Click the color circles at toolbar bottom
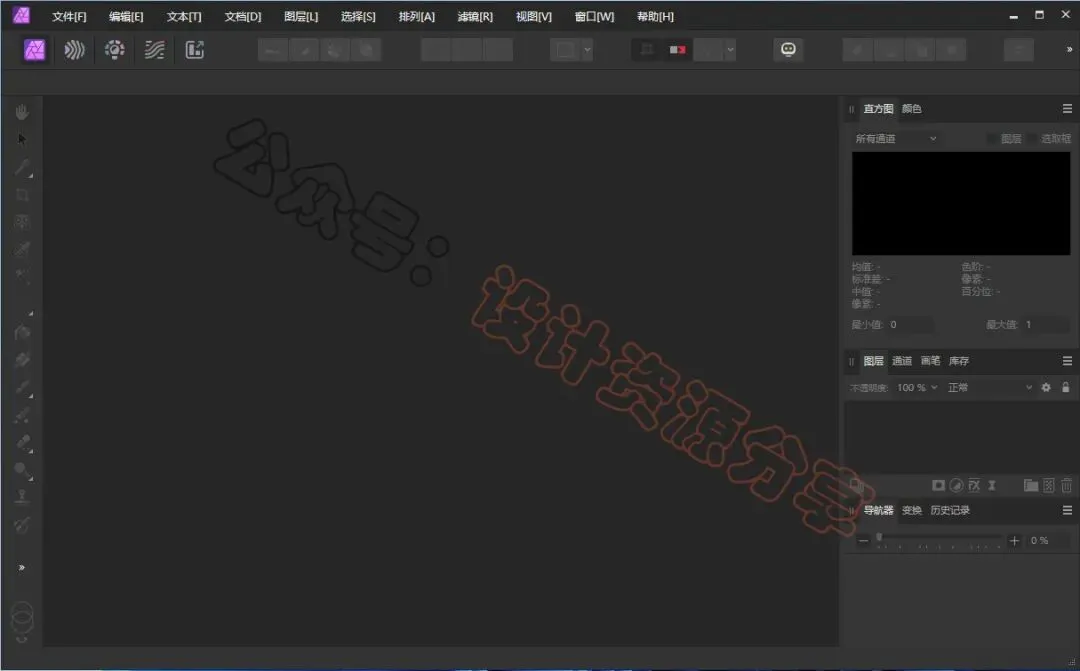The image size is (1080, 671). (x=22, y=617)
